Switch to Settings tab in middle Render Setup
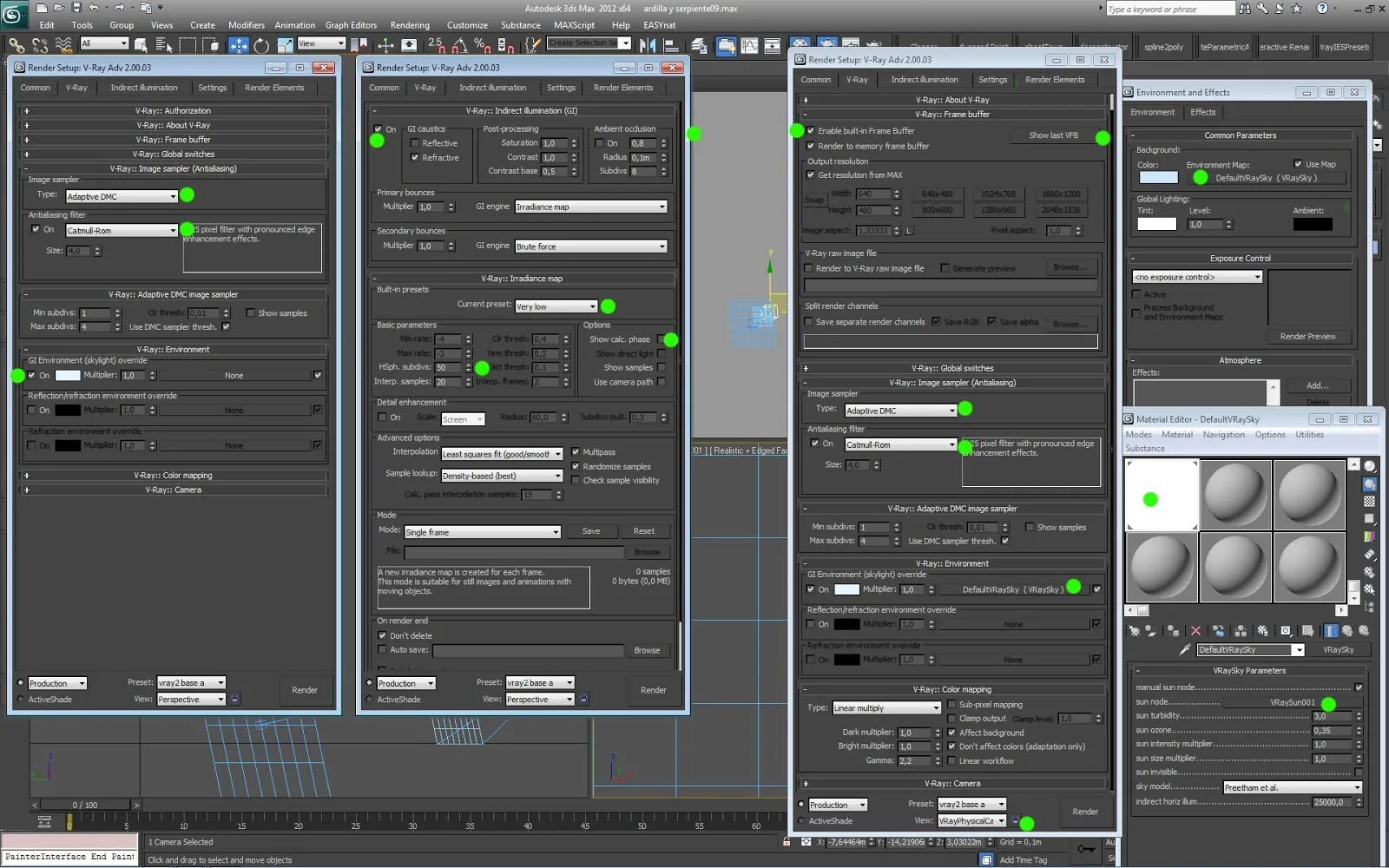Screen dimensions: 1389x868 [561, 88]
